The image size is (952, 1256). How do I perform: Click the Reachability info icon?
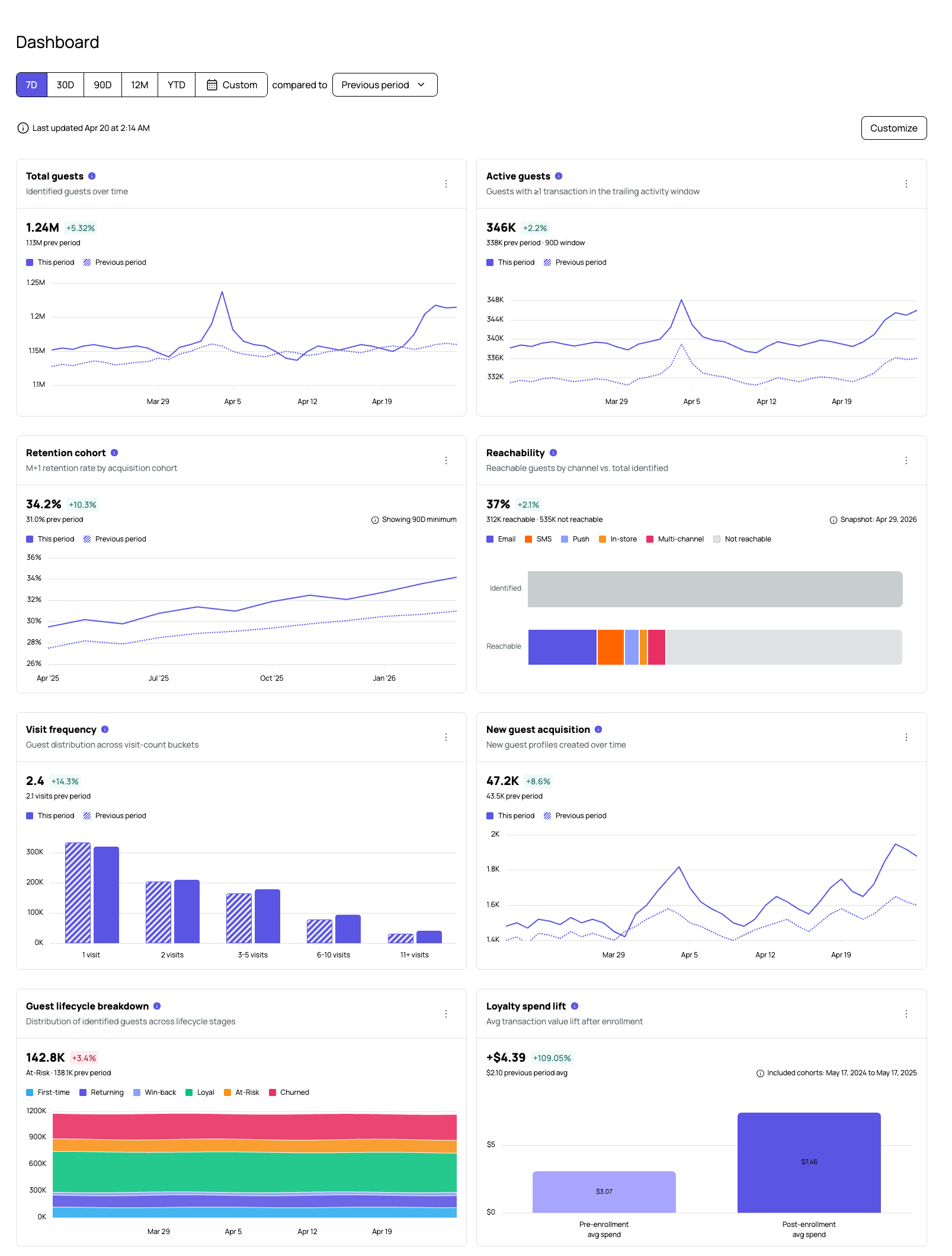tap(553, 453)
